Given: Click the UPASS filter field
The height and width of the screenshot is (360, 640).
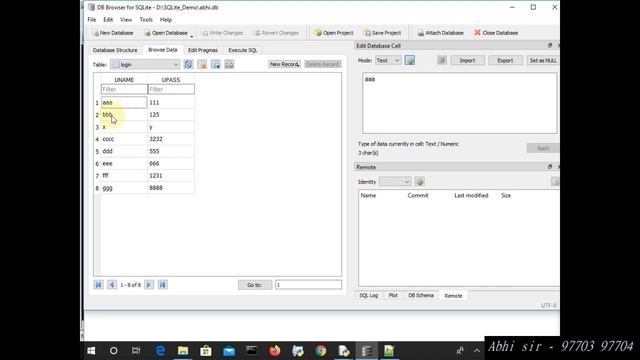Looking at the screenshot, I should [x=171, y=89].
